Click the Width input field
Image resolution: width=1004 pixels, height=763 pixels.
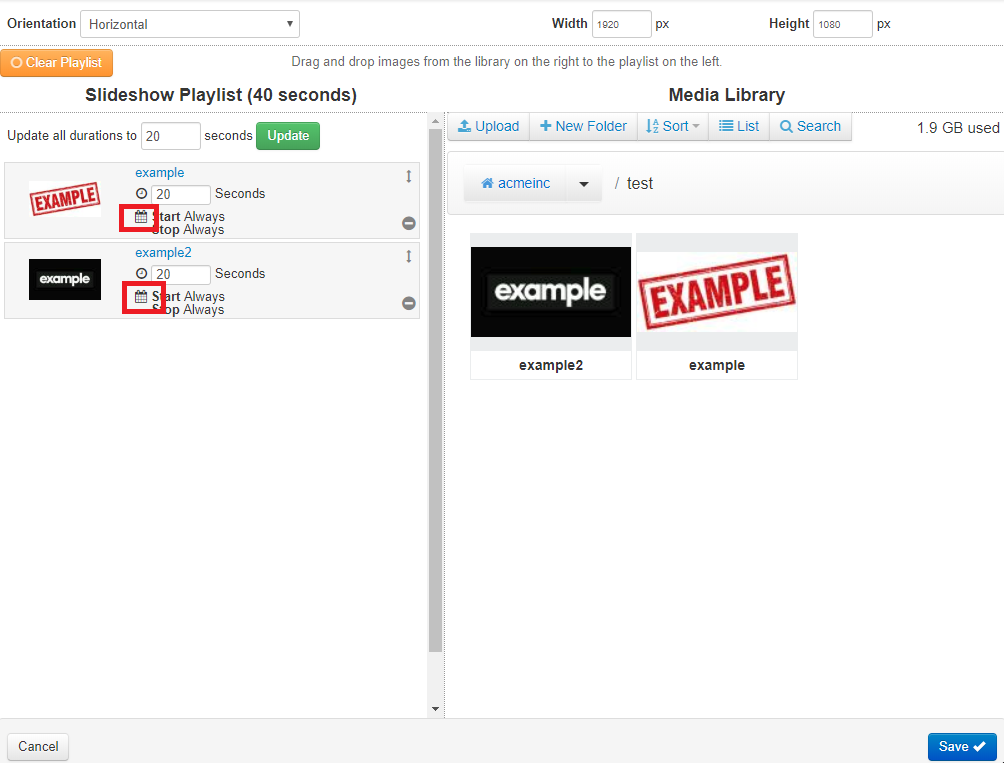pyautogui.click(x=622, y=24)
